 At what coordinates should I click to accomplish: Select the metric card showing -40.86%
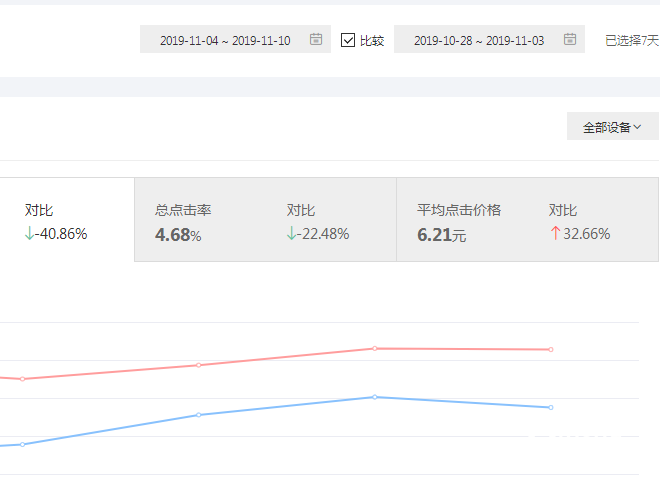coord(67,220)
